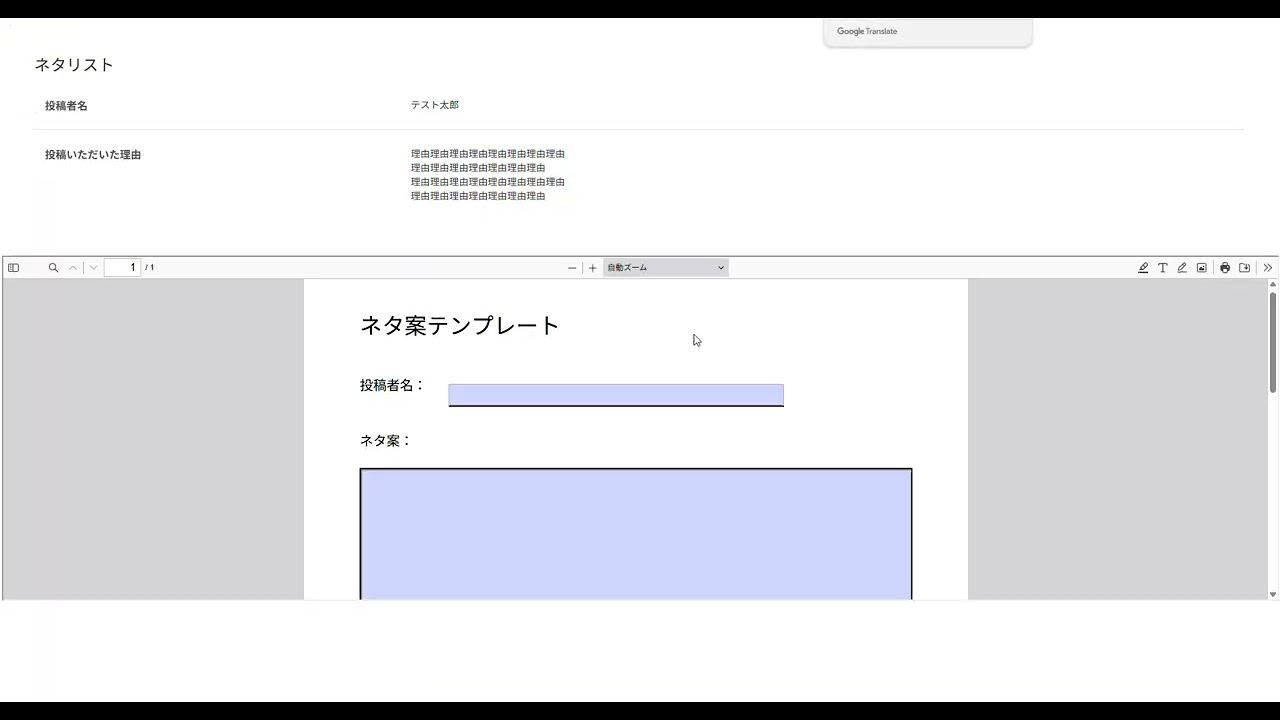The width and height of the screenshot is (1280, 720).
Task: Click the Google Translate popup
Action: (x=928, y=32)
